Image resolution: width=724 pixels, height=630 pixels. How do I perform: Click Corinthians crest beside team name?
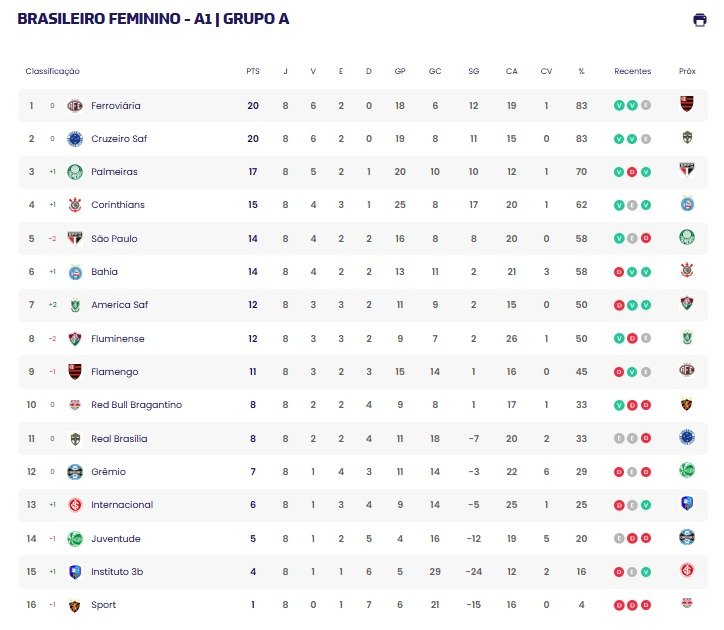[75, 205]
